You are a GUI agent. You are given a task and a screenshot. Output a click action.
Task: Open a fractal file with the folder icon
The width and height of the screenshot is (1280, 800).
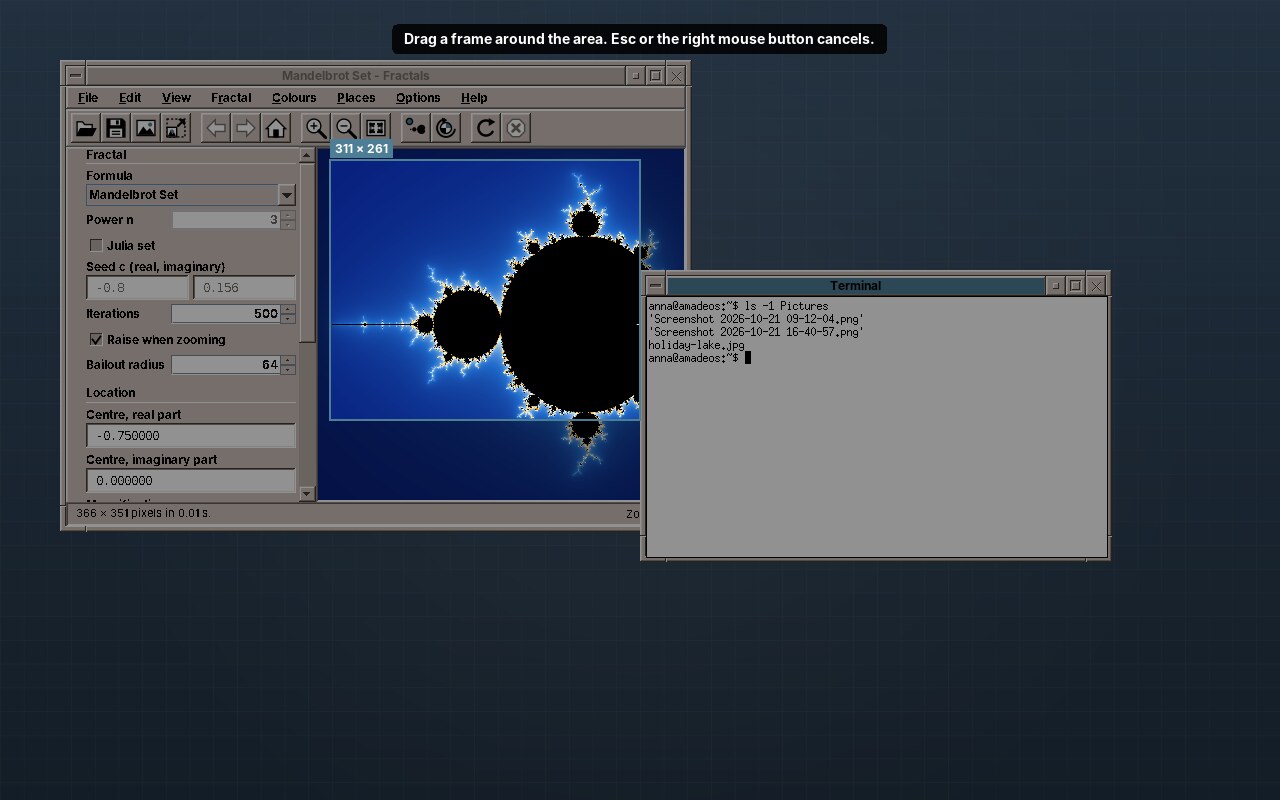[x=86, y=128]
